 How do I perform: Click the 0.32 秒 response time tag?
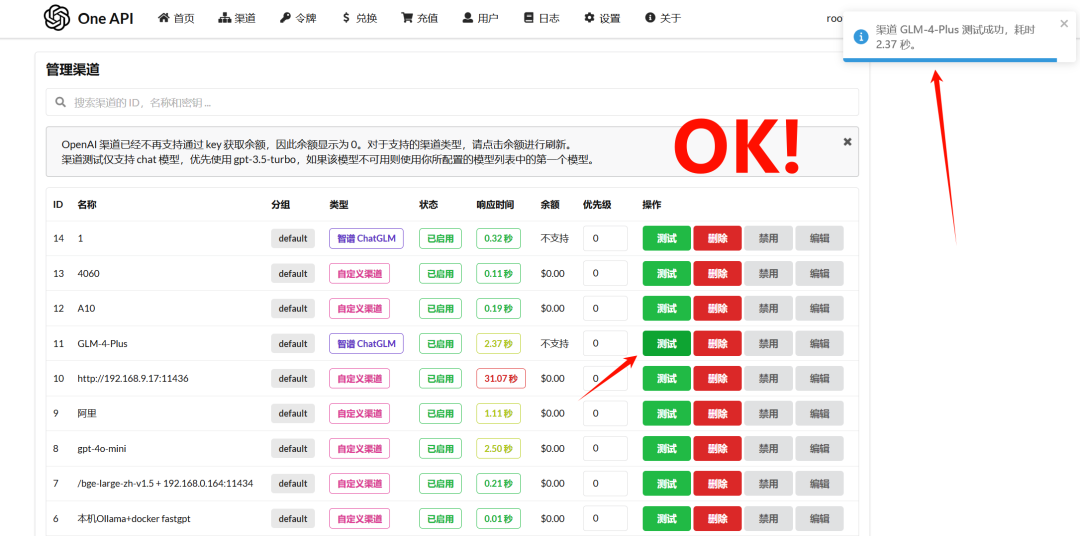[x=498, y=238]
